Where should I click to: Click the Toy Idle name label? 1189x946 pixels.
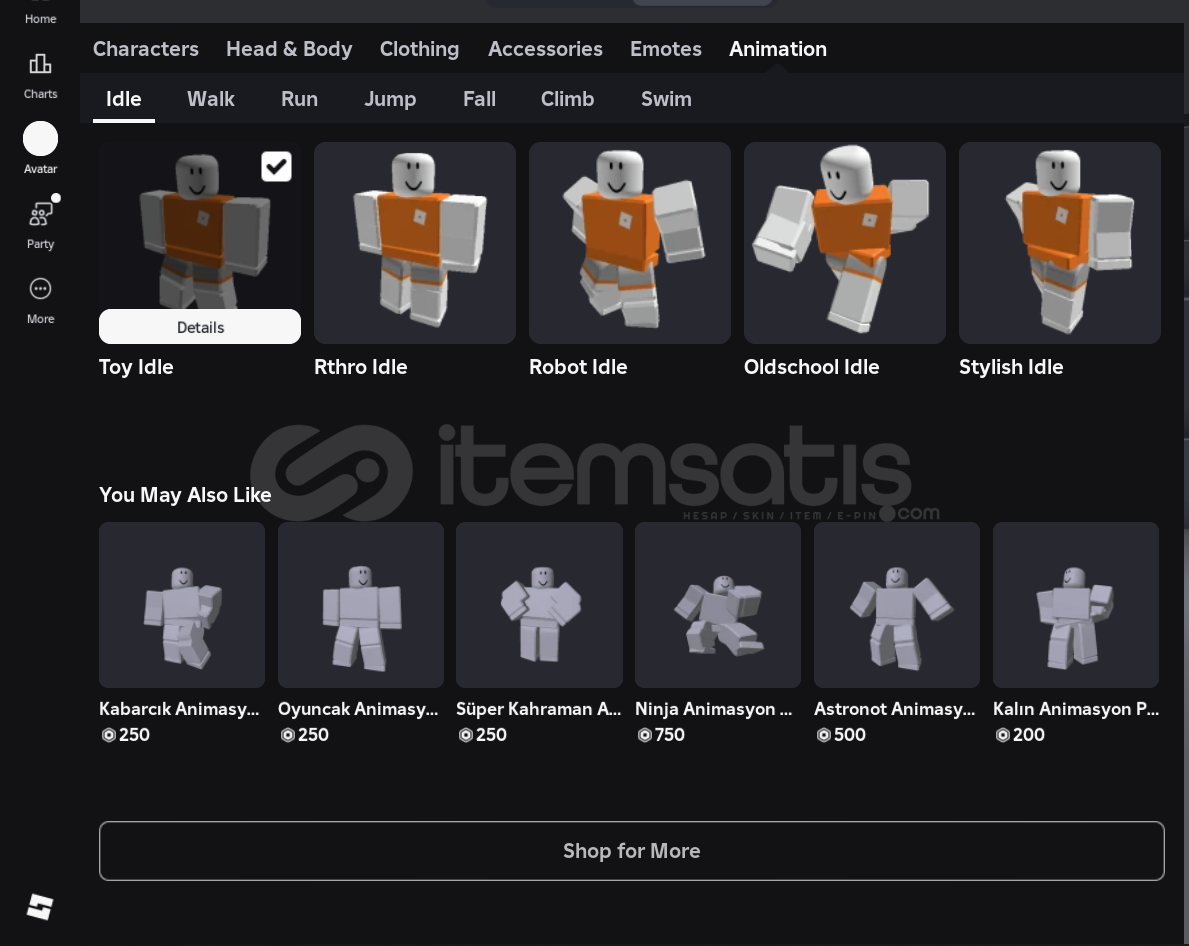[x=136, y=367]
